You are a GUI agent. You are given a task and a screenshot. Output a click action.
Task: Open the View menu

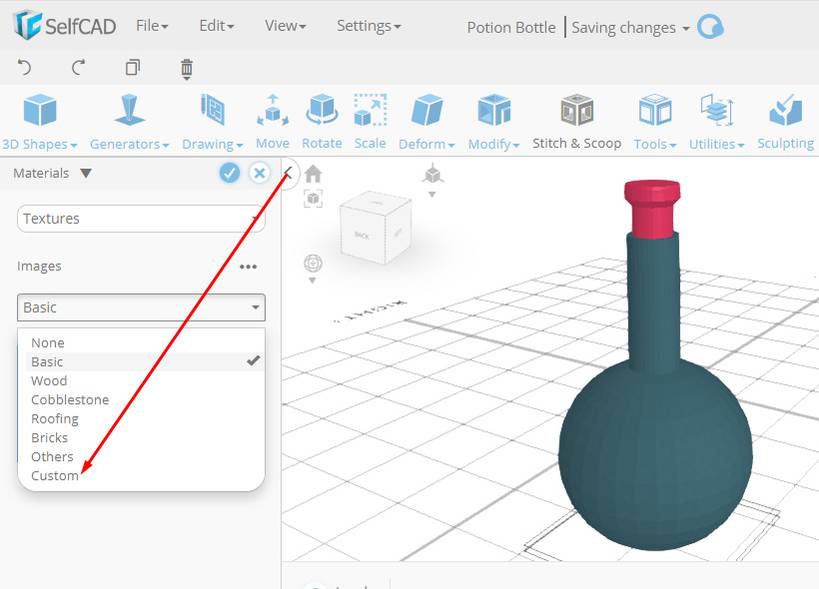[x=285, y=26]
